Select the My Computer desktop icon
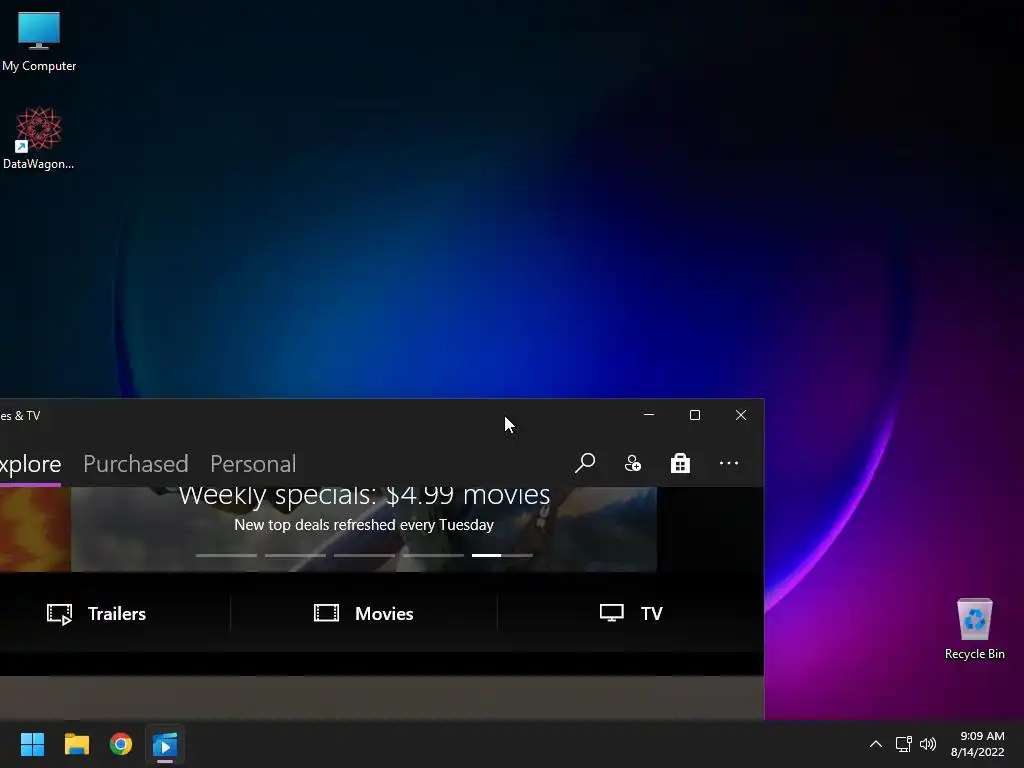The image size is (1024, 768). pyautogui.click(x=39, y=41)
